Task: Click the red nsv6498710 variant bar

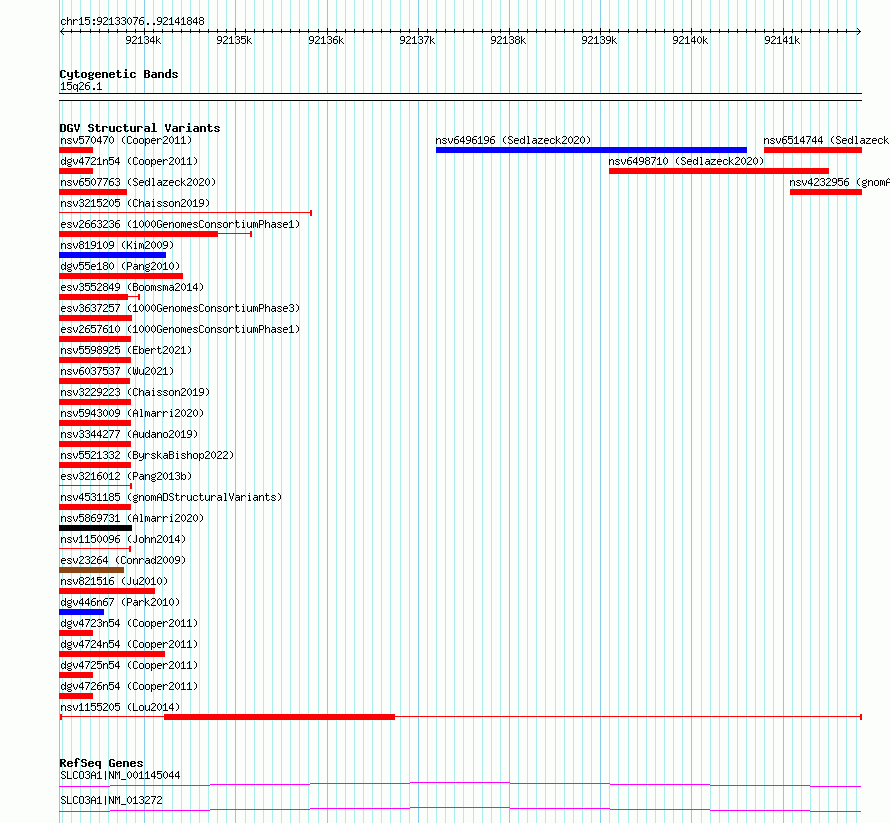Action: tap(719, 171)
